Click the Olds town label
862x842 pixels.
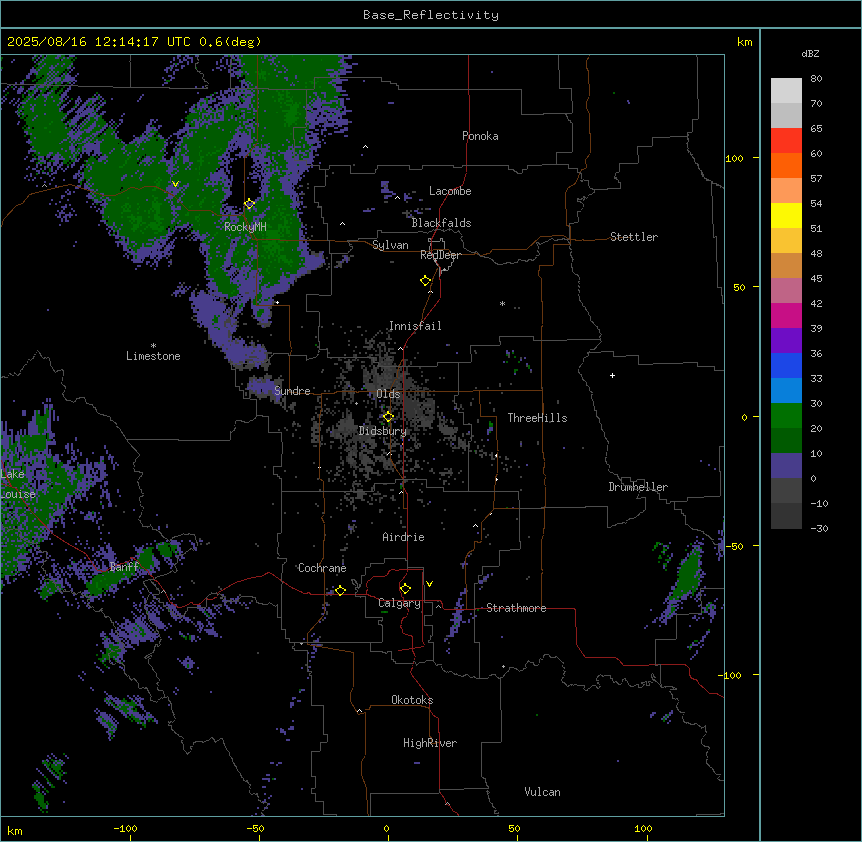pos(388,394)
